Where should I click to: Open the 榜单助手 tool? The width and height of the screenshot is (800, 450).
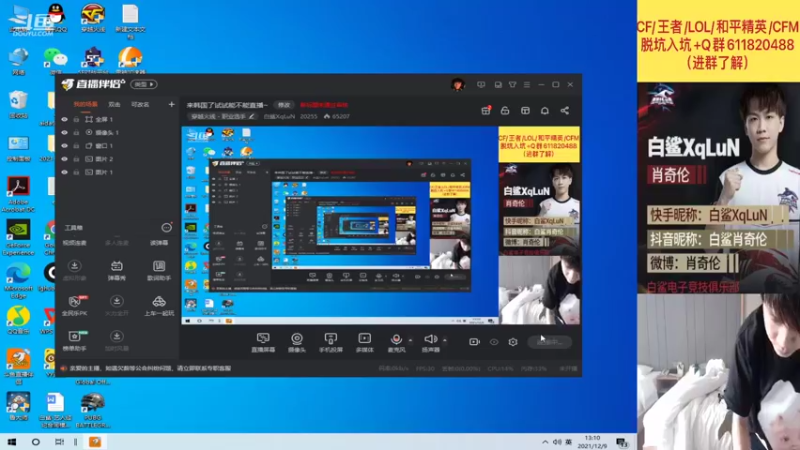74,340
